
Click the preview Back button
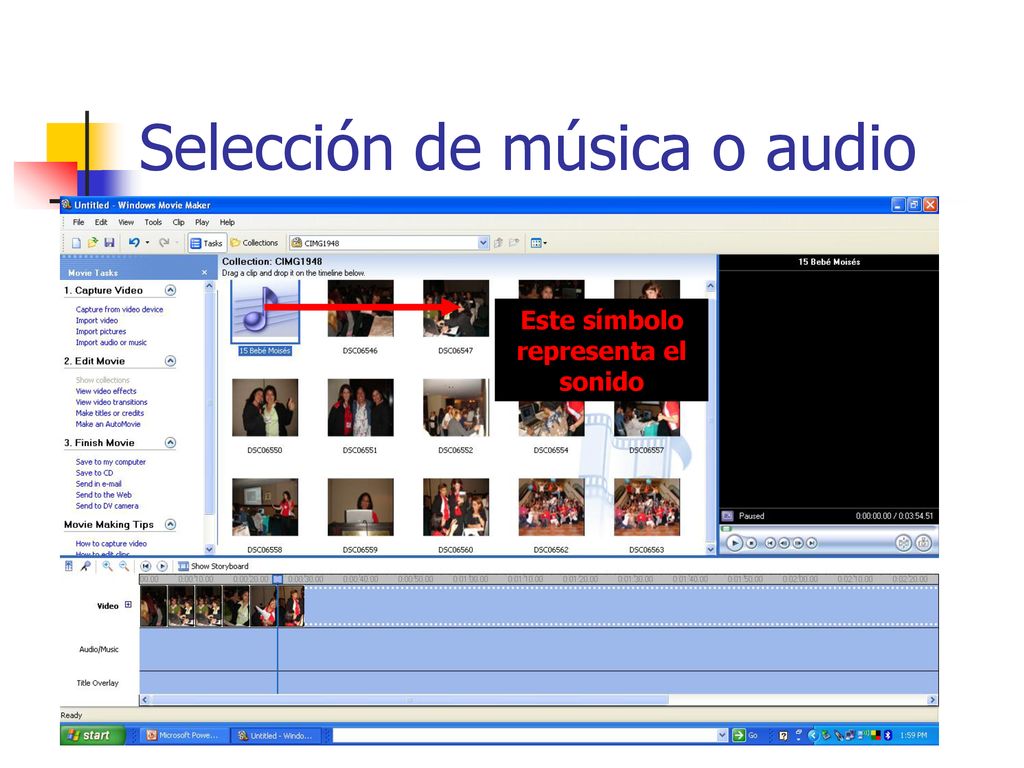tap(770, 543)
